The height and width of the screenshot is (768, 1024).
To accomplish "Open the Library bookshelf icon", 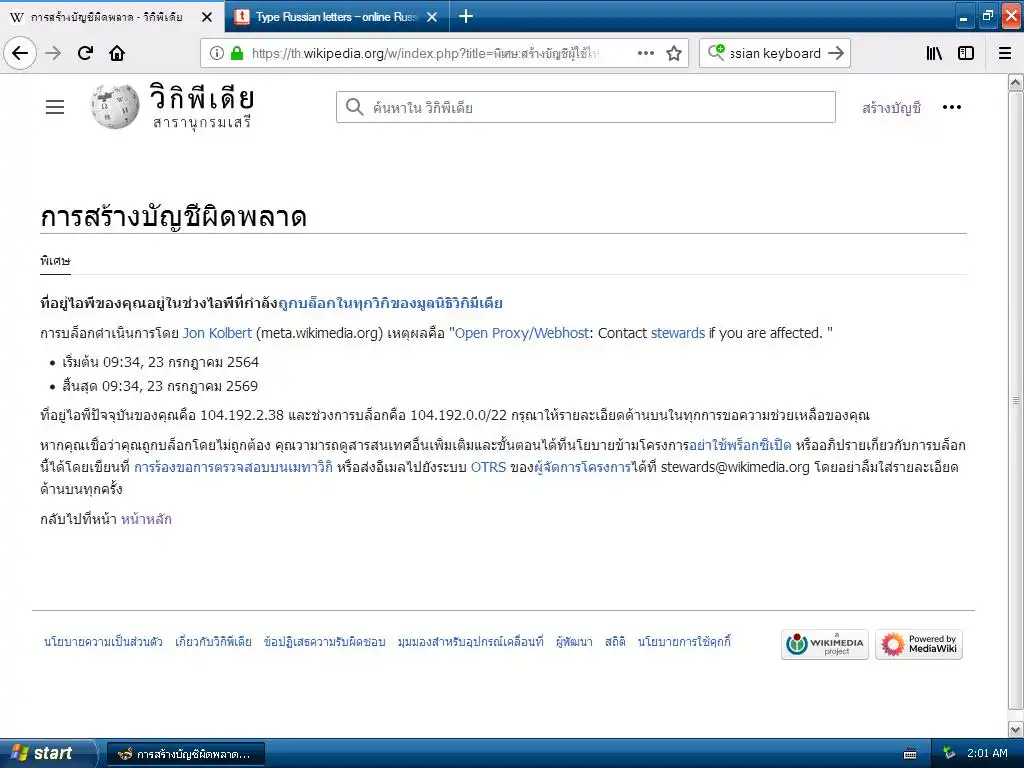I will 934,53.
